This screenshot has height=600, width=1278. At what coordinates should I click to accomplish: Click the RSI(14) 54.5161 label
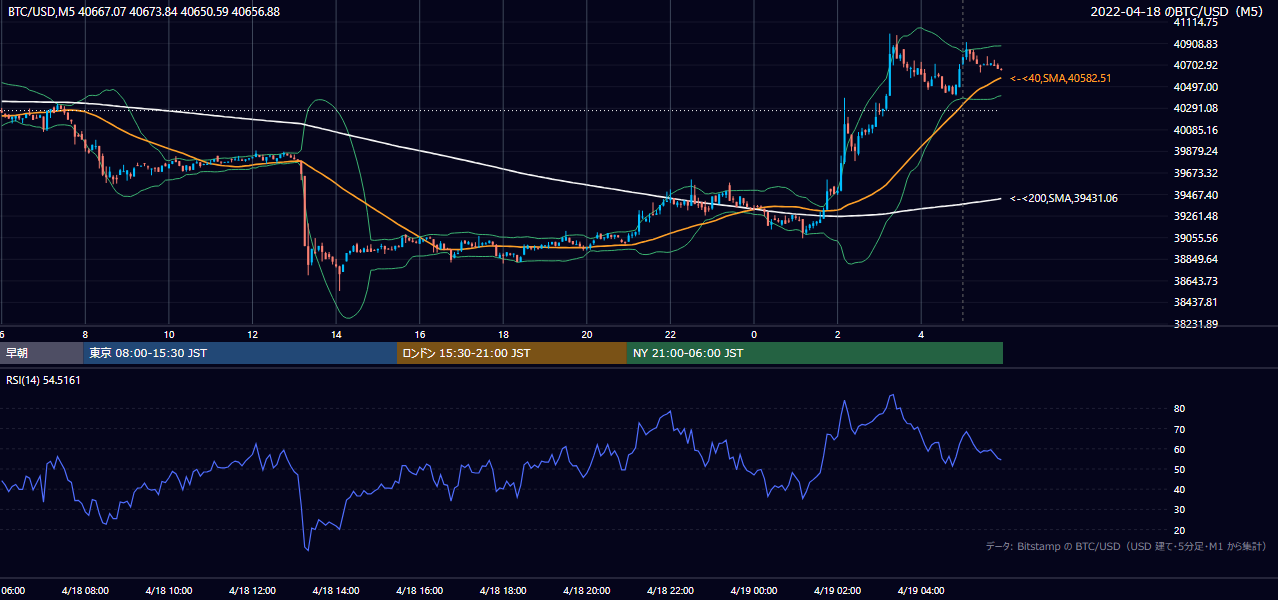coord(44,380)
